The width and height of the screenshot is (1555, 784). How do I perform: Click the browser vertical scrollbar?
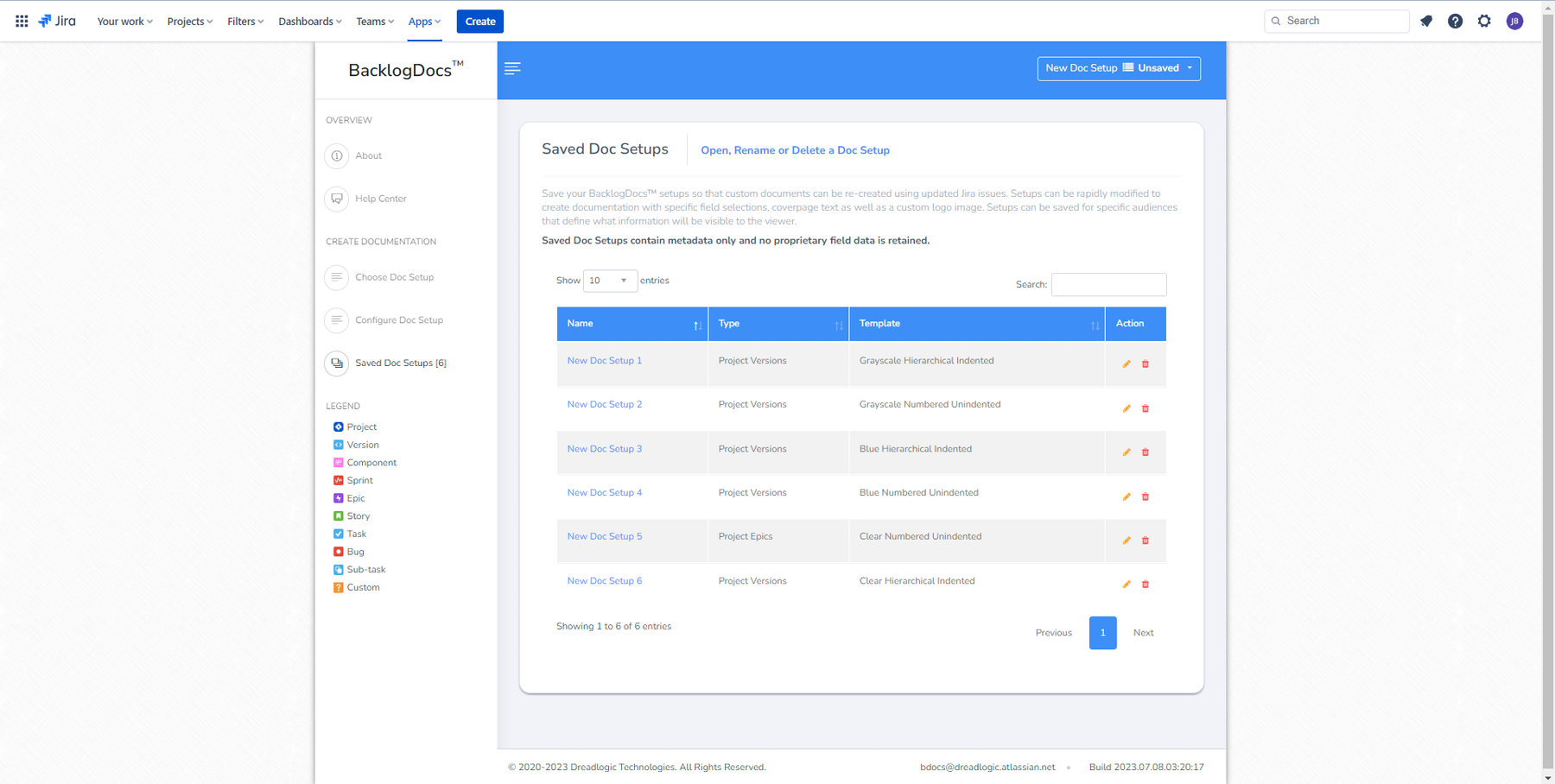click(1548, 392)
